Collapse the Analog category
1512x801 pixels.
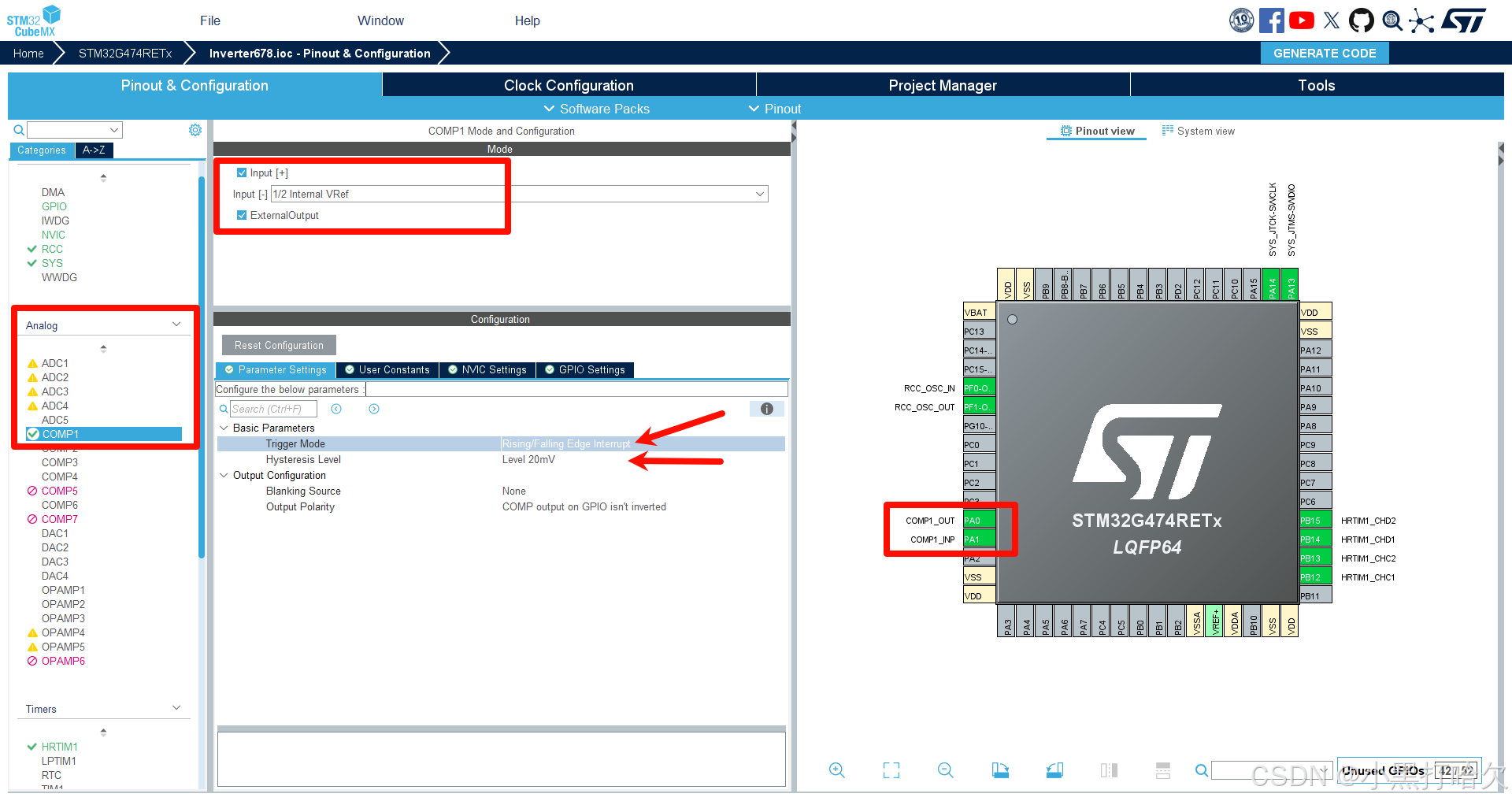pos(176,324)
